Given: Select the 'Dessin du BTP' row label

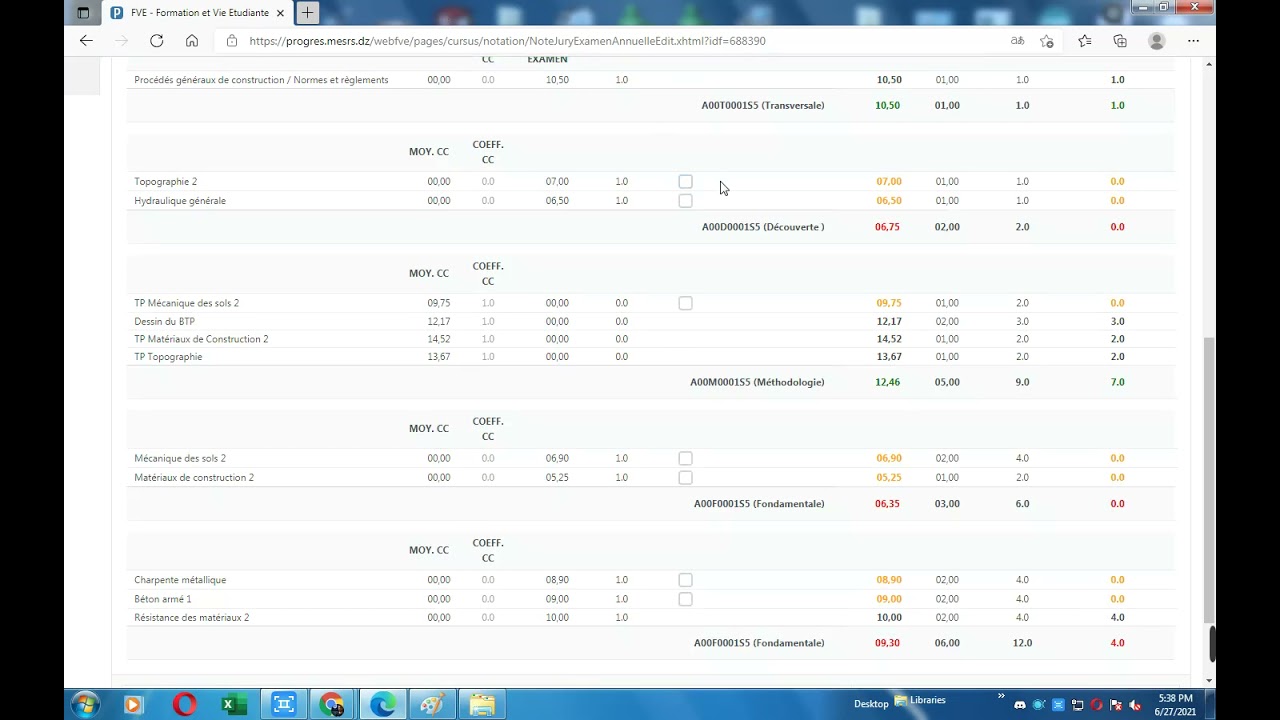Looking at the screenshot, I should pyautogui.click(x=164, y=322).
